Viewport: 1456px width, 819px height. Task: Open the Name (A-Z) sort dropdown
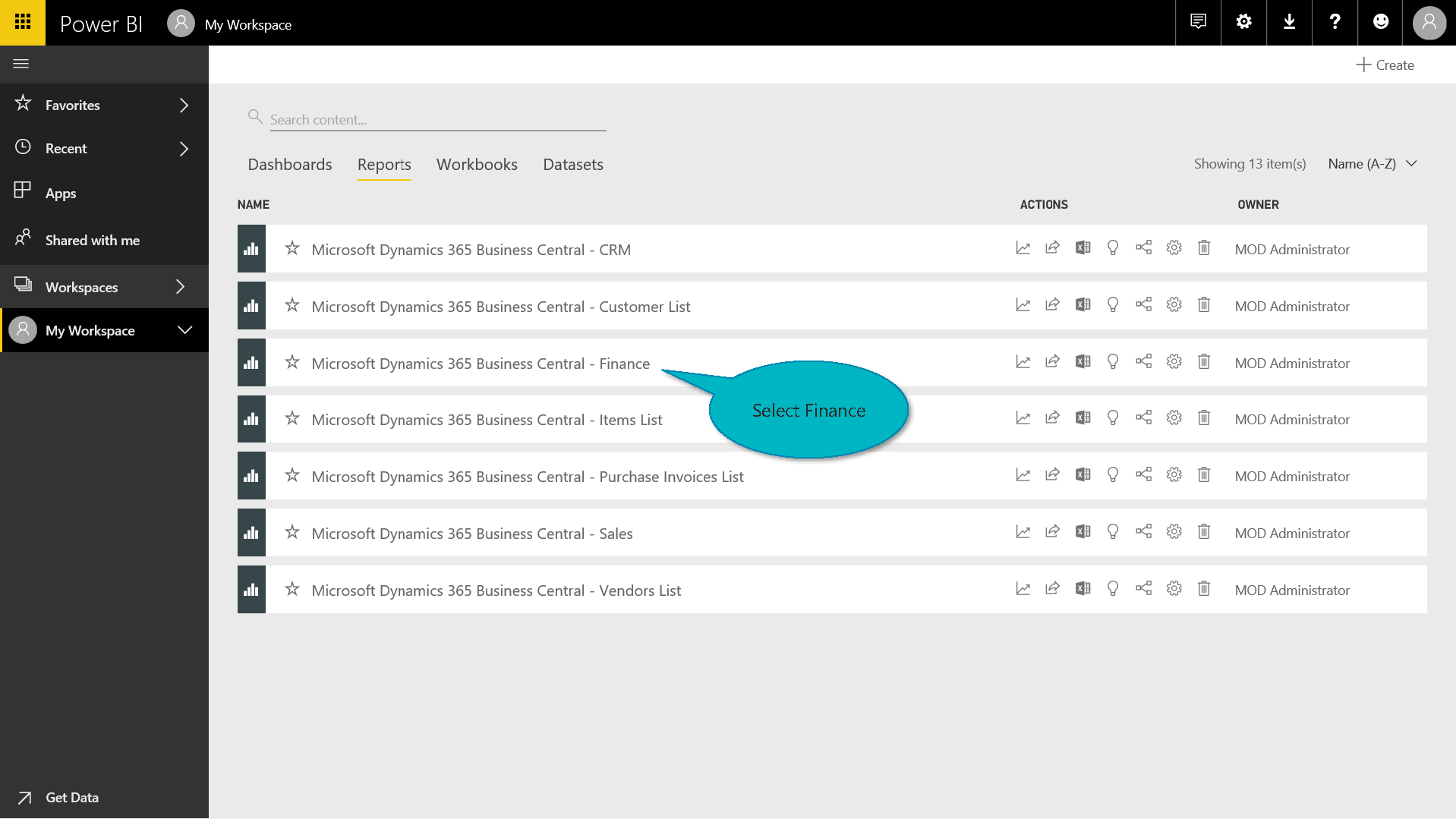[1372, 164]
